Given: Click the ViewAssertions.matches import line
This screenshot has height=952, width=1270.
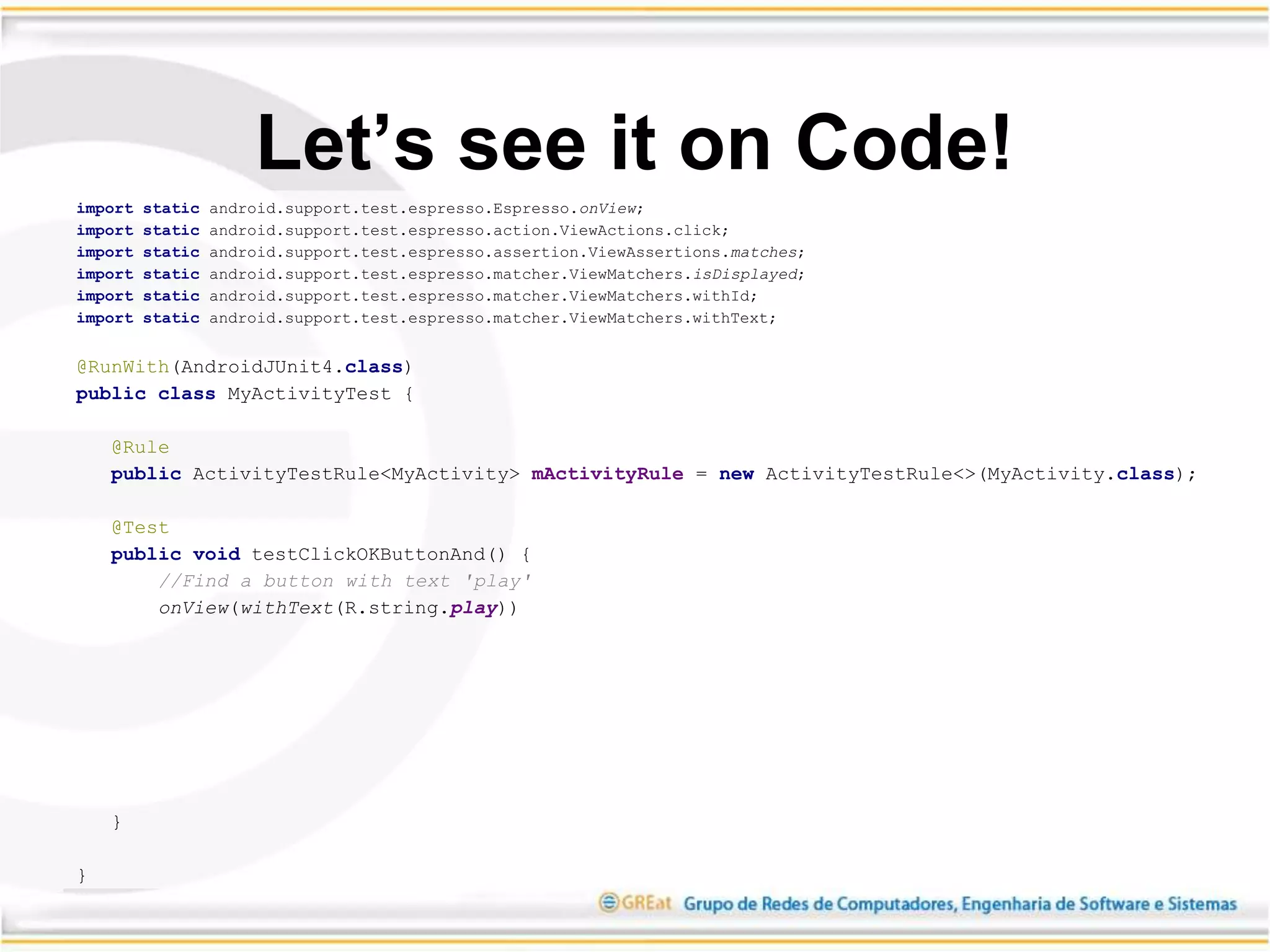Looking at the screenshot, I should pos(440,252).
